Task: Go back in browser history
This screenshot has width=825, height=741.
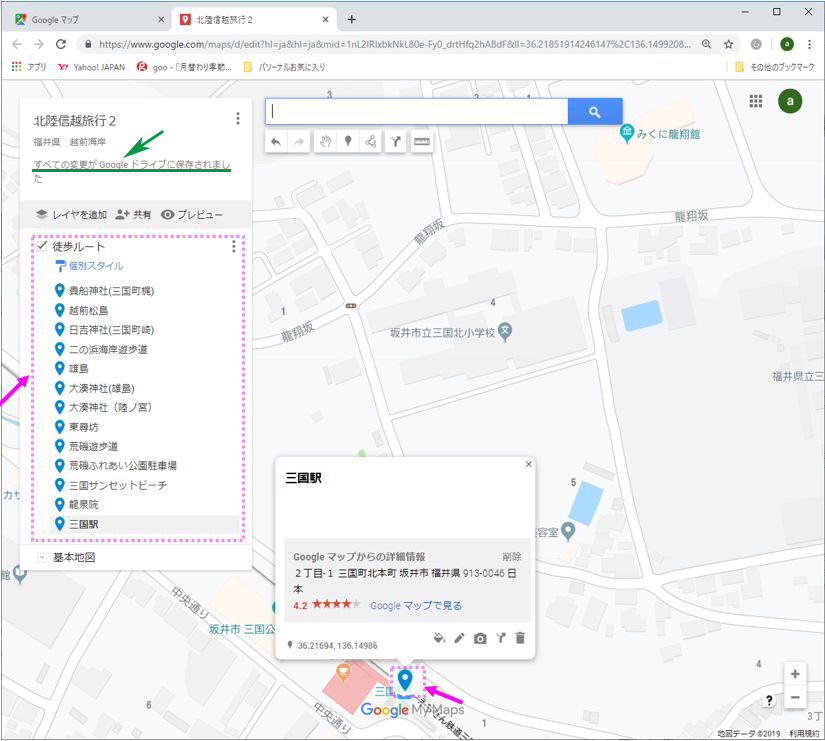Action: pyautogui.click(x=17, y=44)
